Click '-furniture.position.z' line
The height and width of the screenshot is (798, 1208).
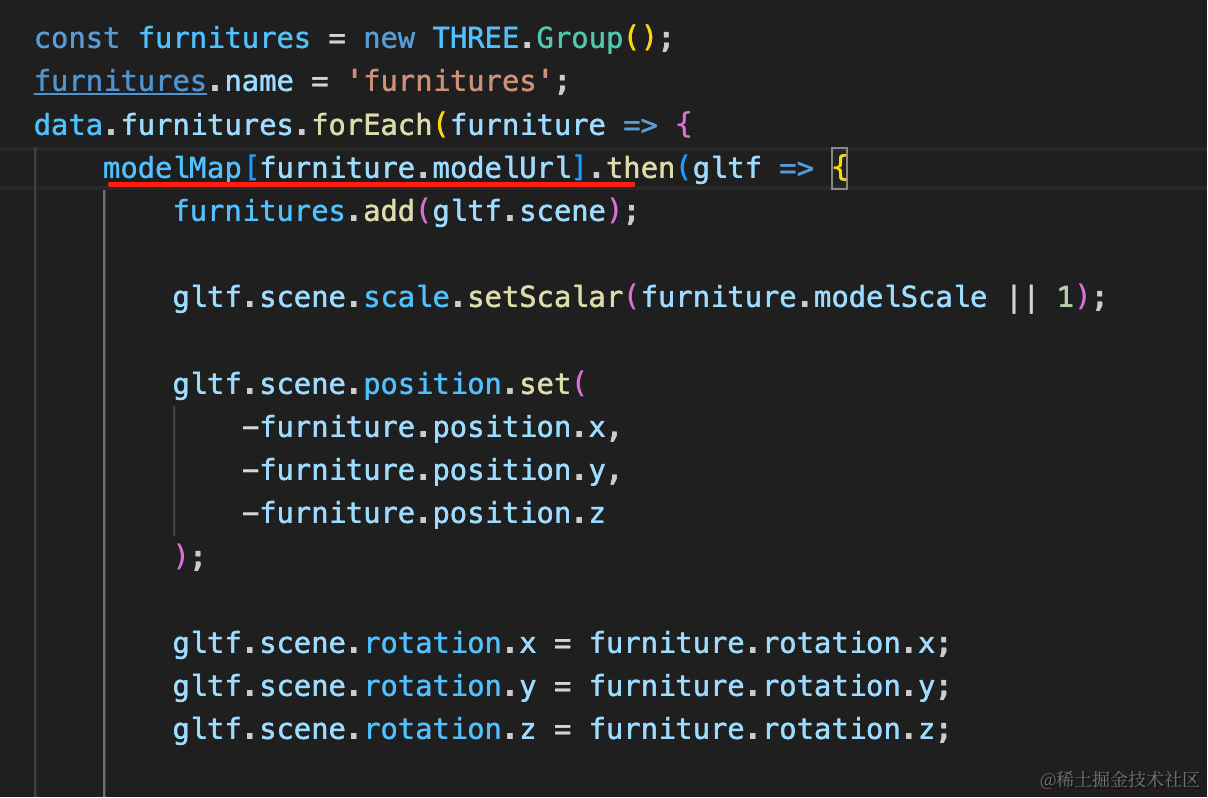pyautogui.click(x=424, y=513)
